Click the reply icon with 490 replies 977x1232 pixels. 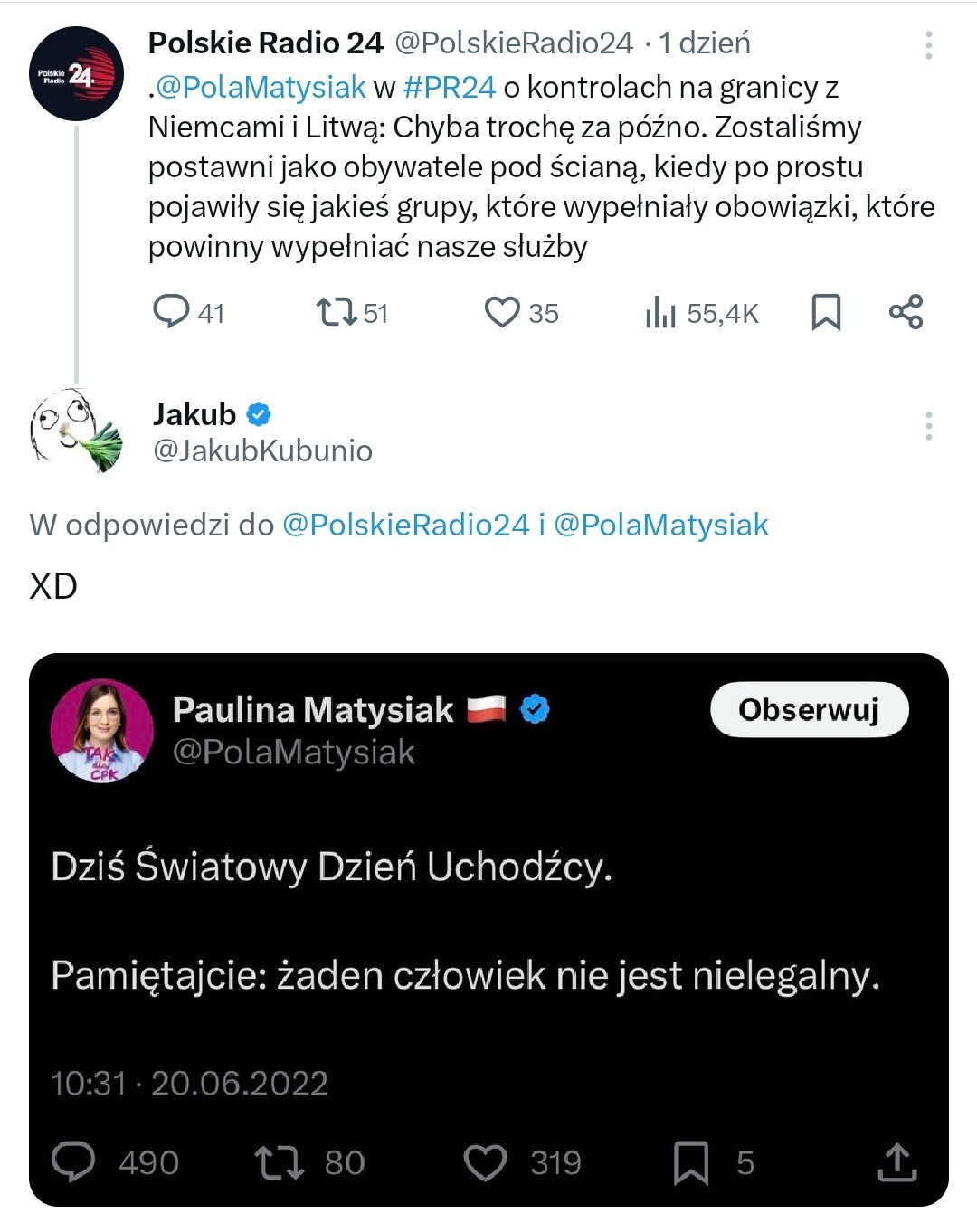73,1162
